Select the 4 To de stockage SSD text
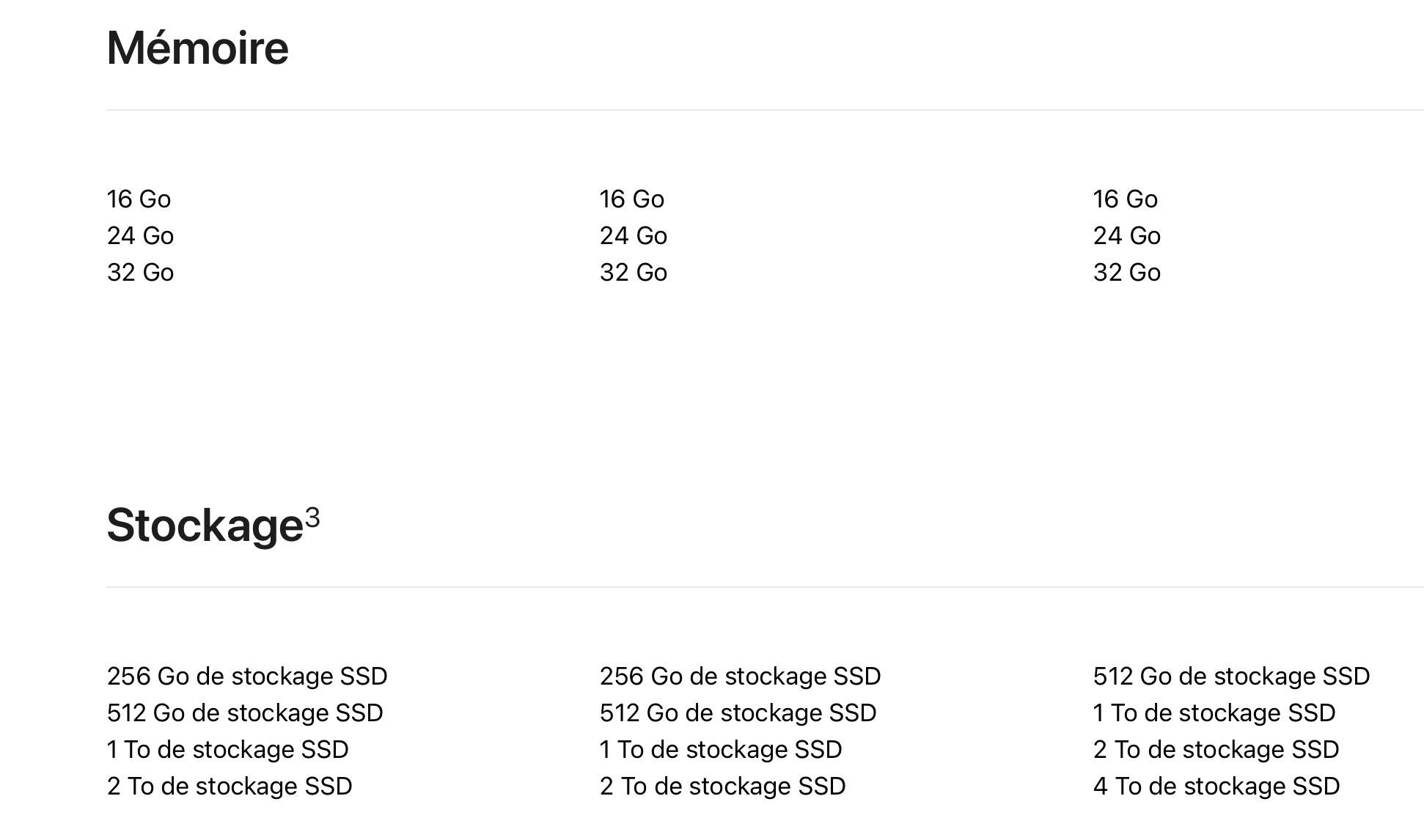 (1216, 786)
